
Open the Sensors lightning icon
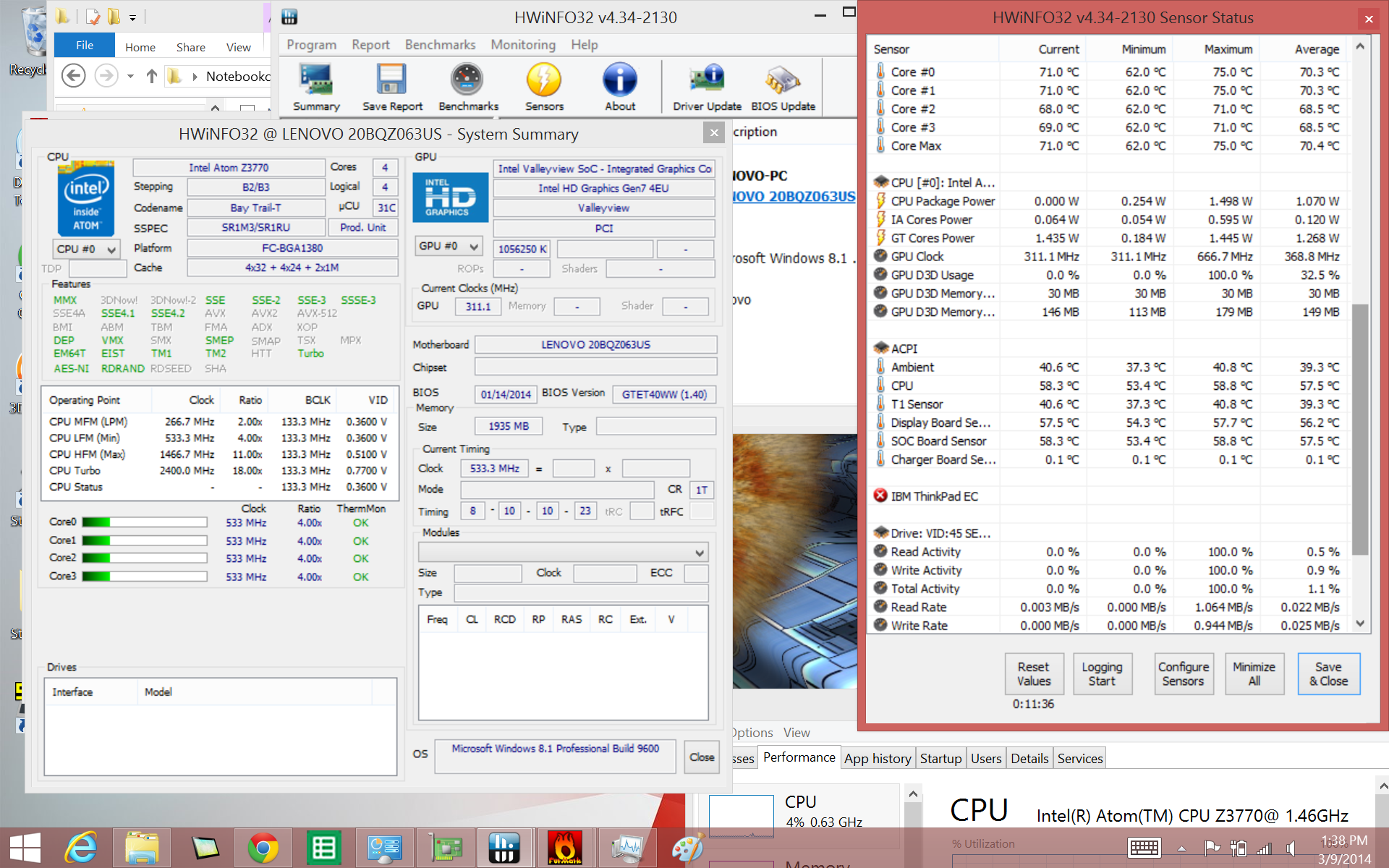(544, 87)
